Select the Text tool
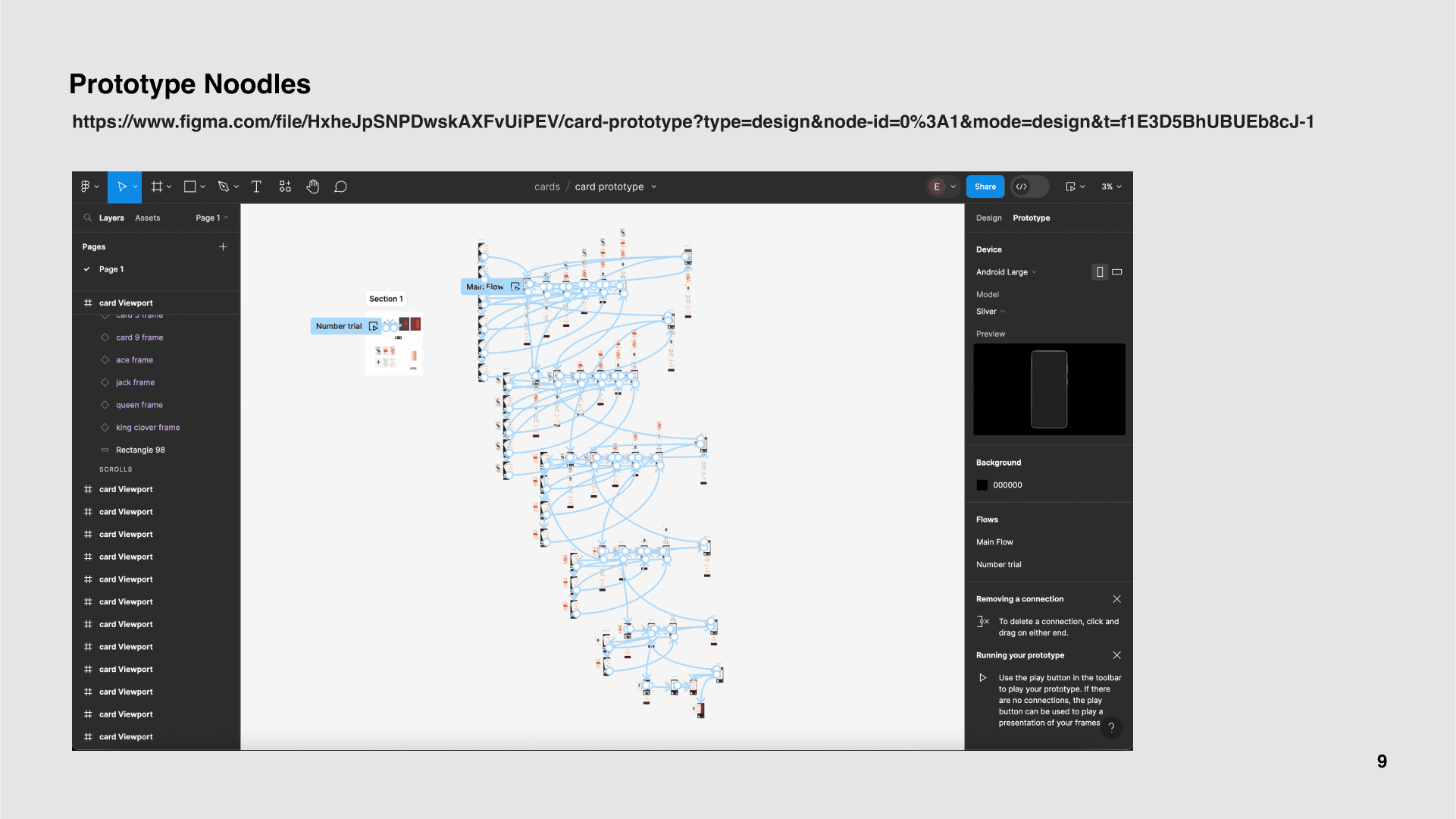Viewport: 1456px width, 819px height. tap(256, 187)
